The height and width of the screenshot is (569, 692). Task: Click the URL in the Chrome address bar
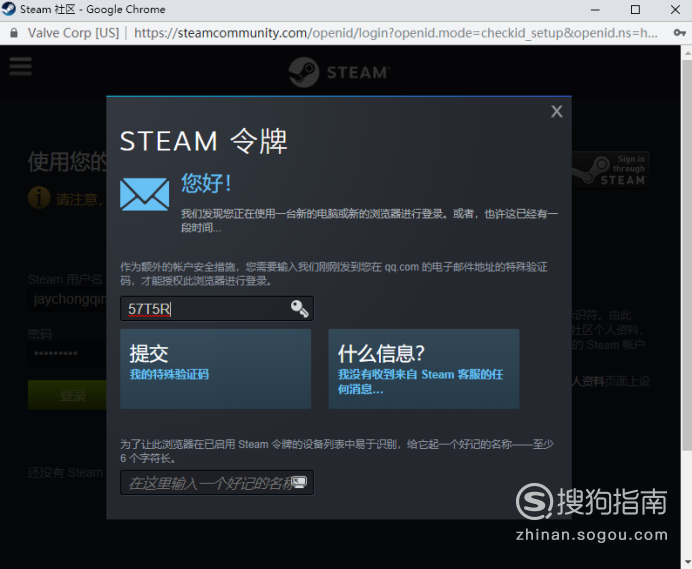395,33
